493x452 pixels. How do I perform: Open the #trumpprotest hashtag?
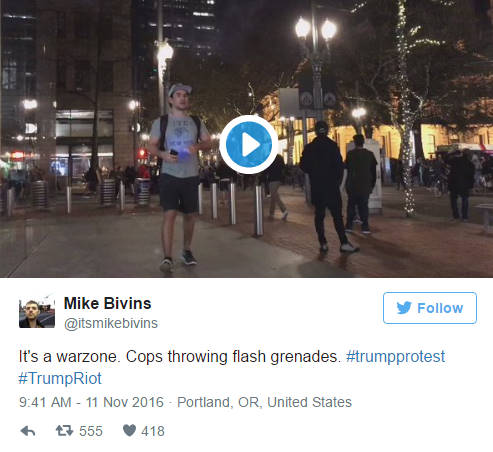pyautogui.click(x=395, y=356)
